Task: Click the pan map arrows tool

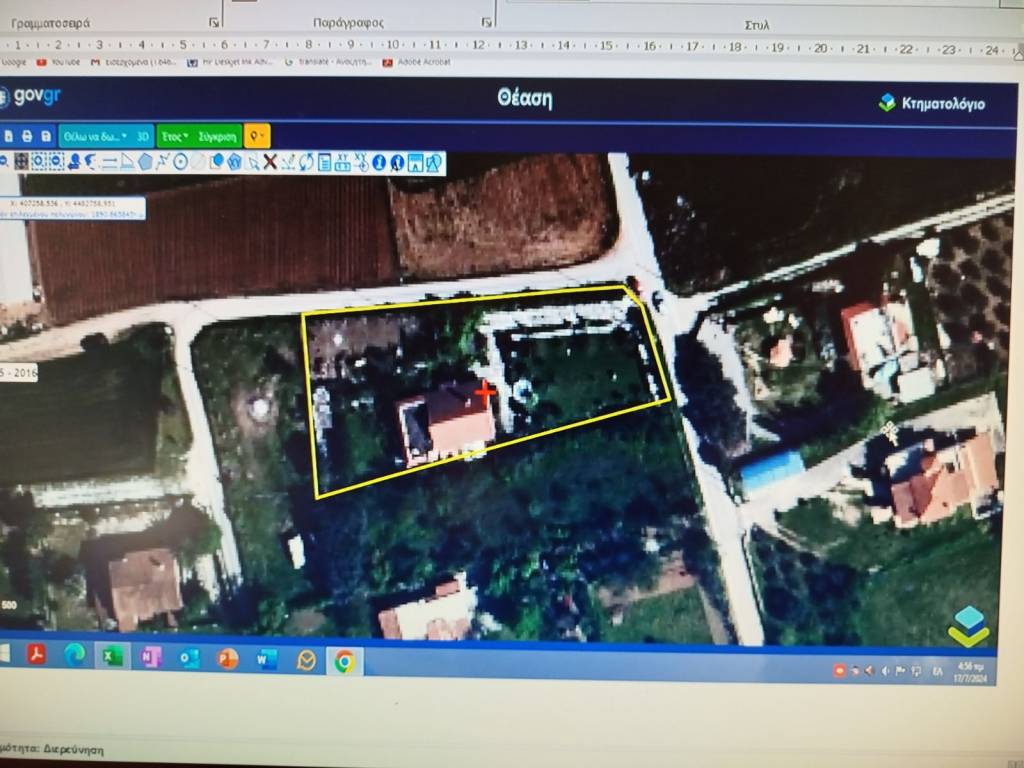Action: point(21,161)
